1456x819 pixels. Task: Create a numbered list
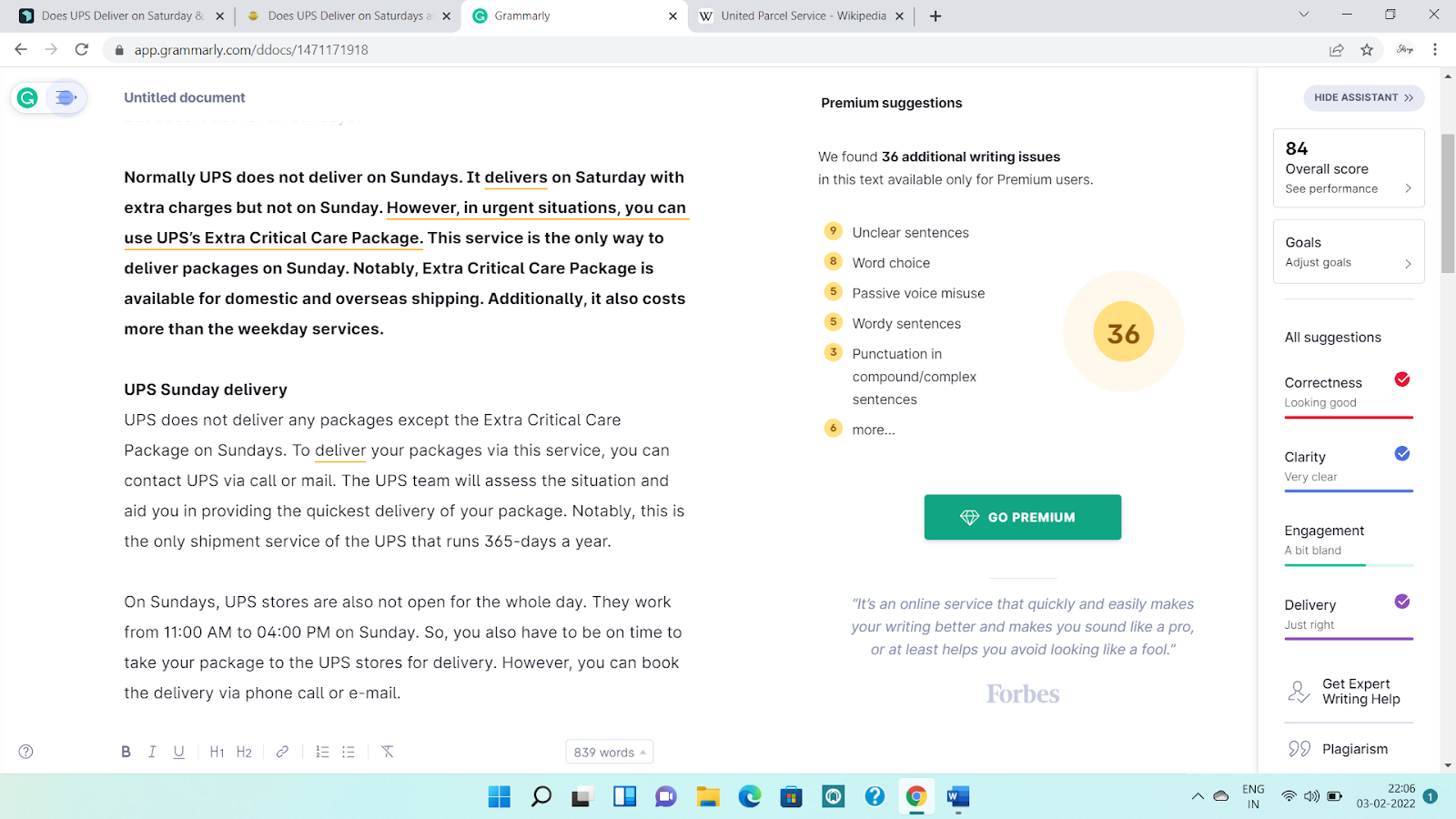(322, 752)
